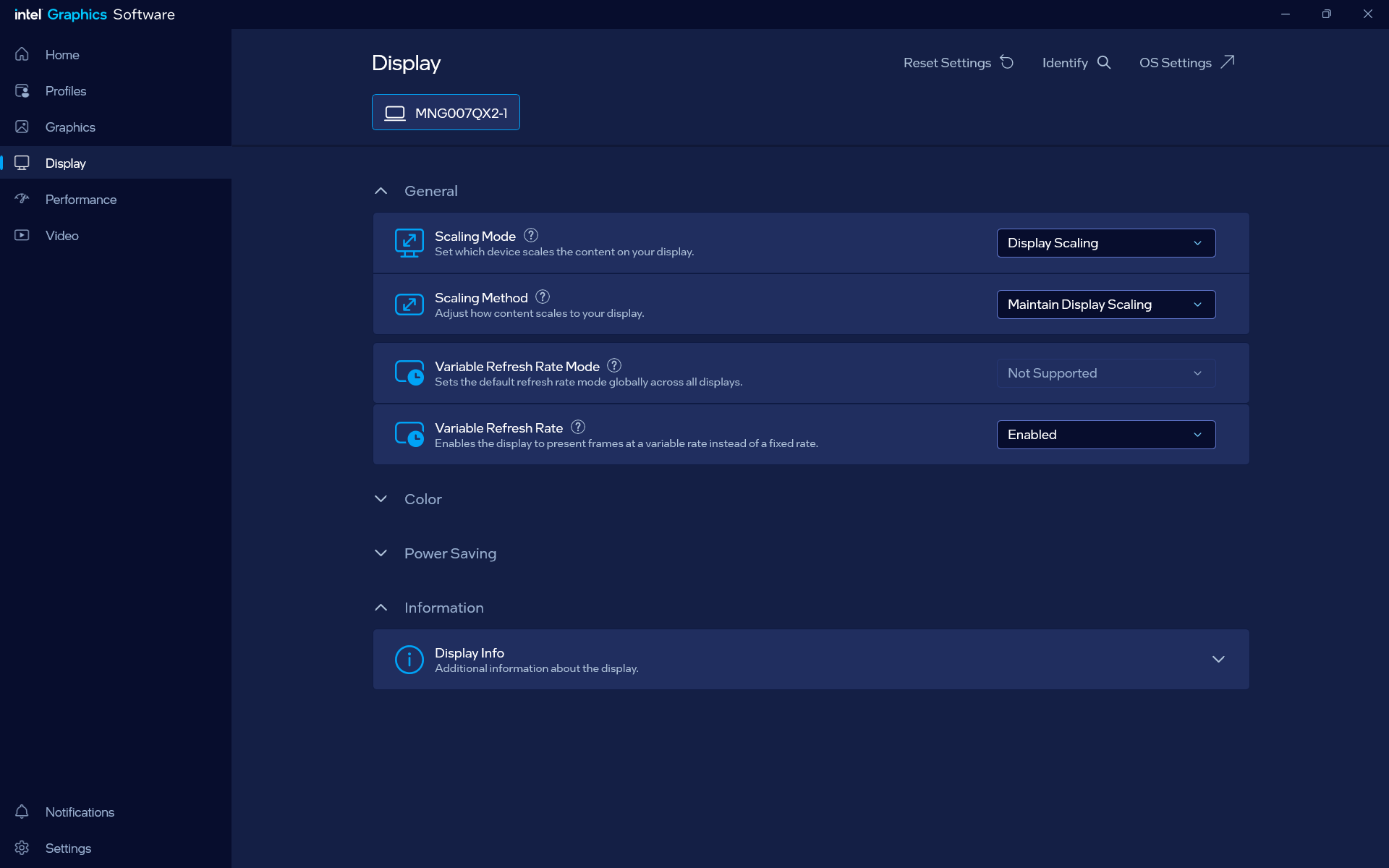Click 'Sets the default refresh rate mode' description
This screenshot has height=868, width=1389.
tap(588, 382)
